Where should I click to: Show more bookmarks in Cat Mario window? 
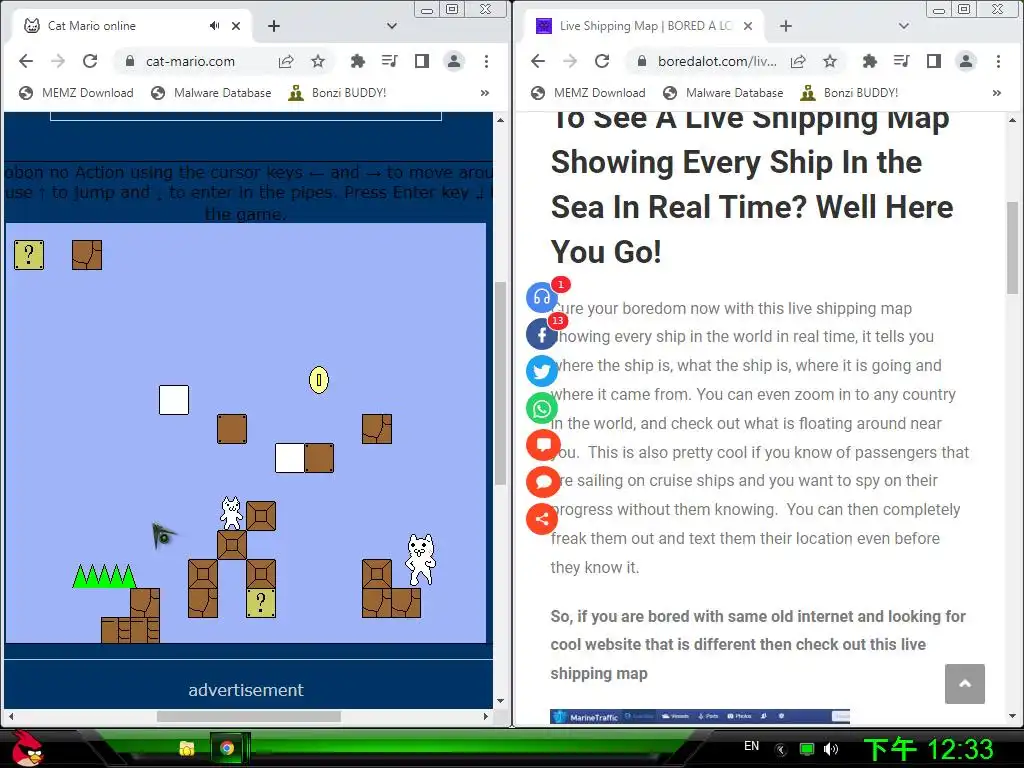[485, 93]
